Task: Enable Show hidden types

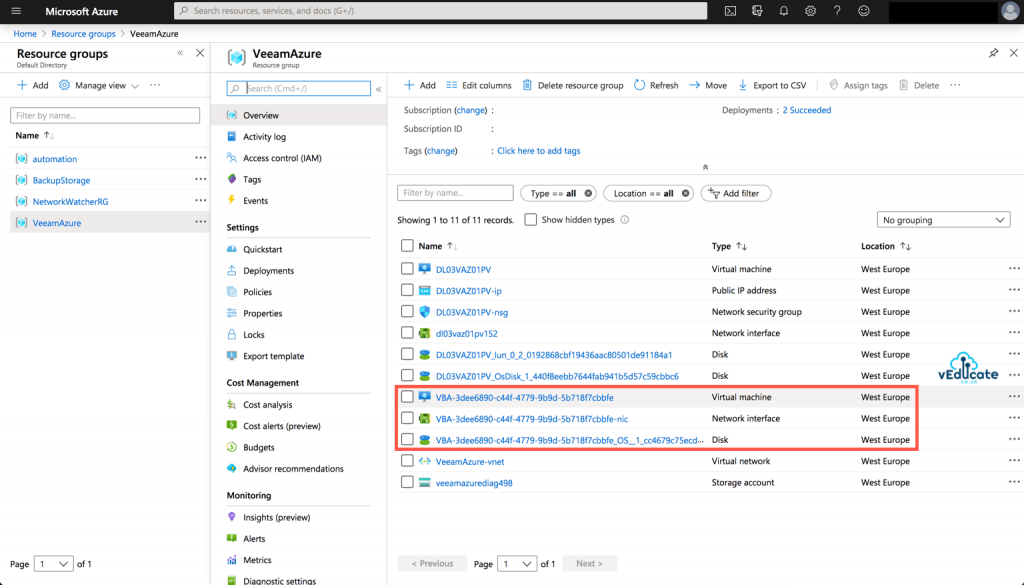Action: point(530,219)
